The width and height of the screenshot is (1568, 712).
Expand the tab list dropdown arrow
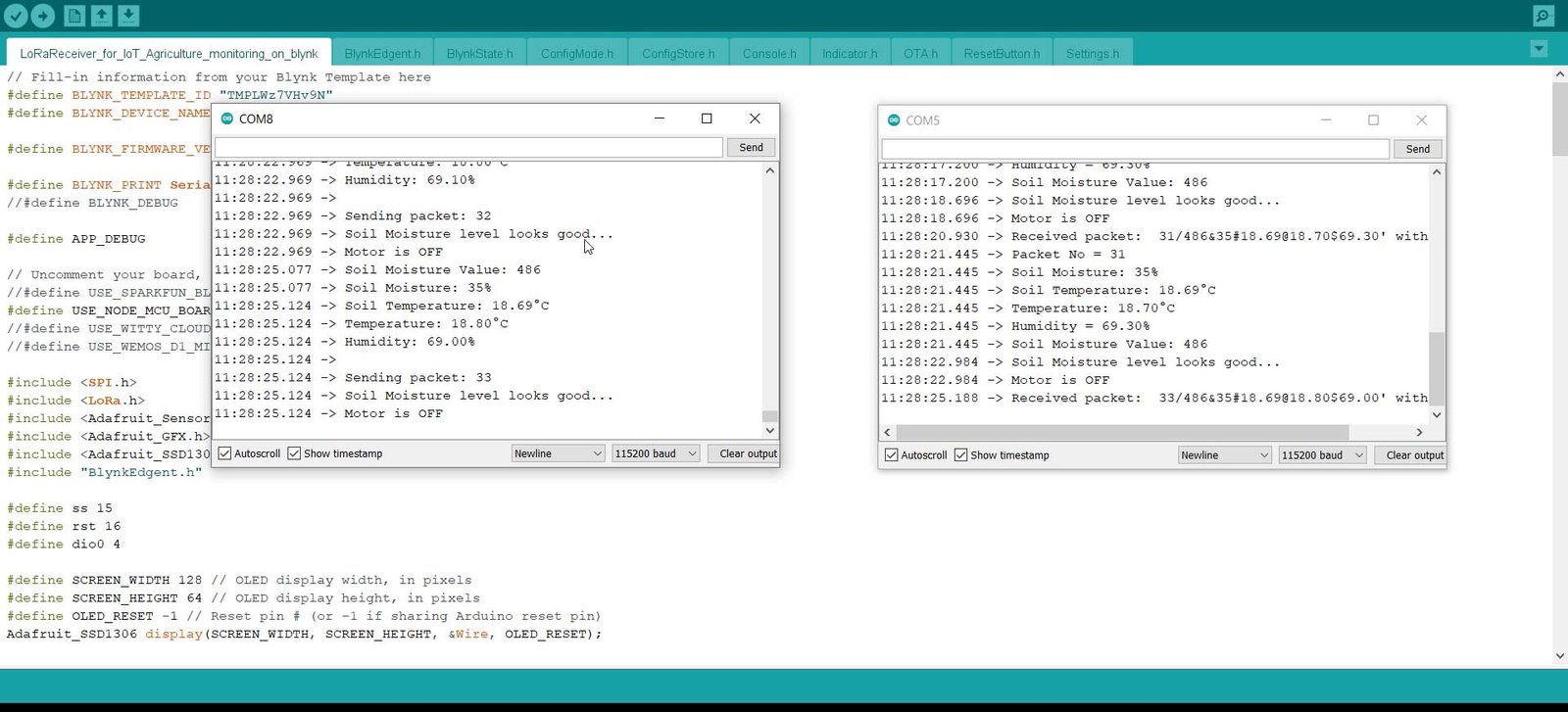(x=1539, y=49)
